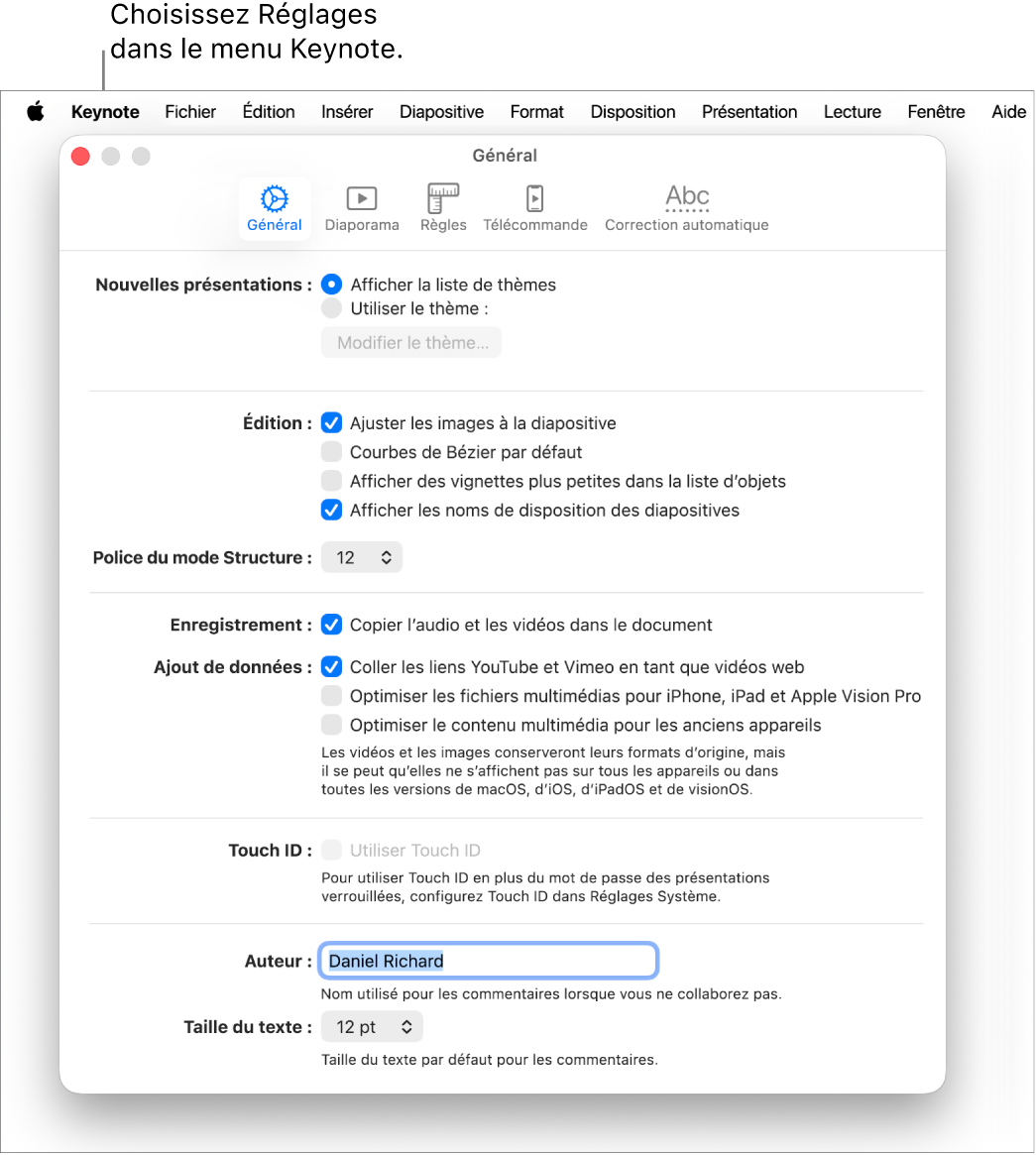
Task: Enable optimizing for iPhone, iPad, Vision Pro
Action: (331, 696)
